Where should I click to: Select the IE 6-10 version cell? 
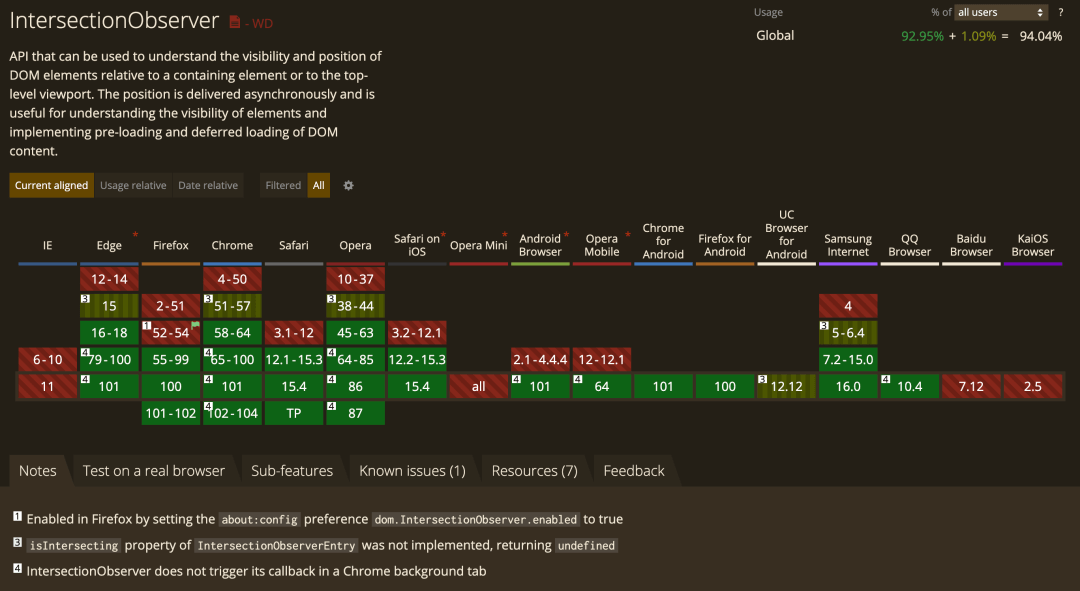[48, 360]
